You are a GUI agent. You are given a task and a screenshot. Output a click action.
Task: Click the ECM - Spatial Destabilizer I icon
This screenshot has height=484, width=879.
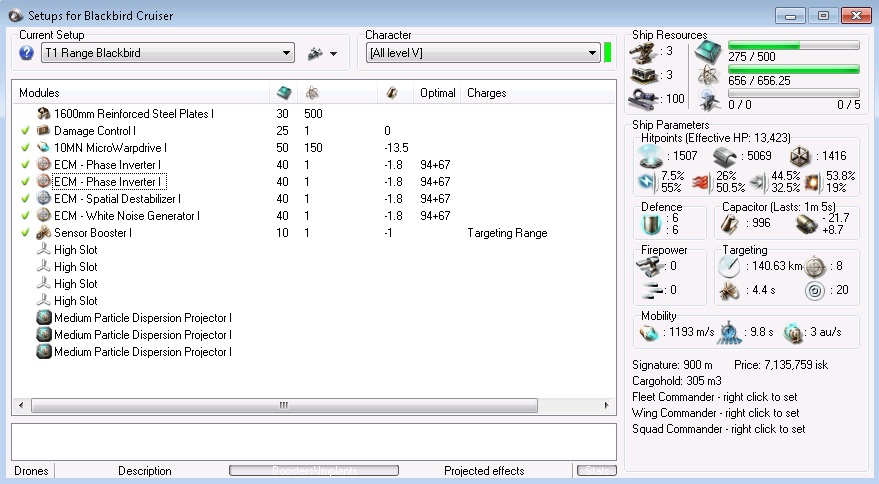(43, 199)
